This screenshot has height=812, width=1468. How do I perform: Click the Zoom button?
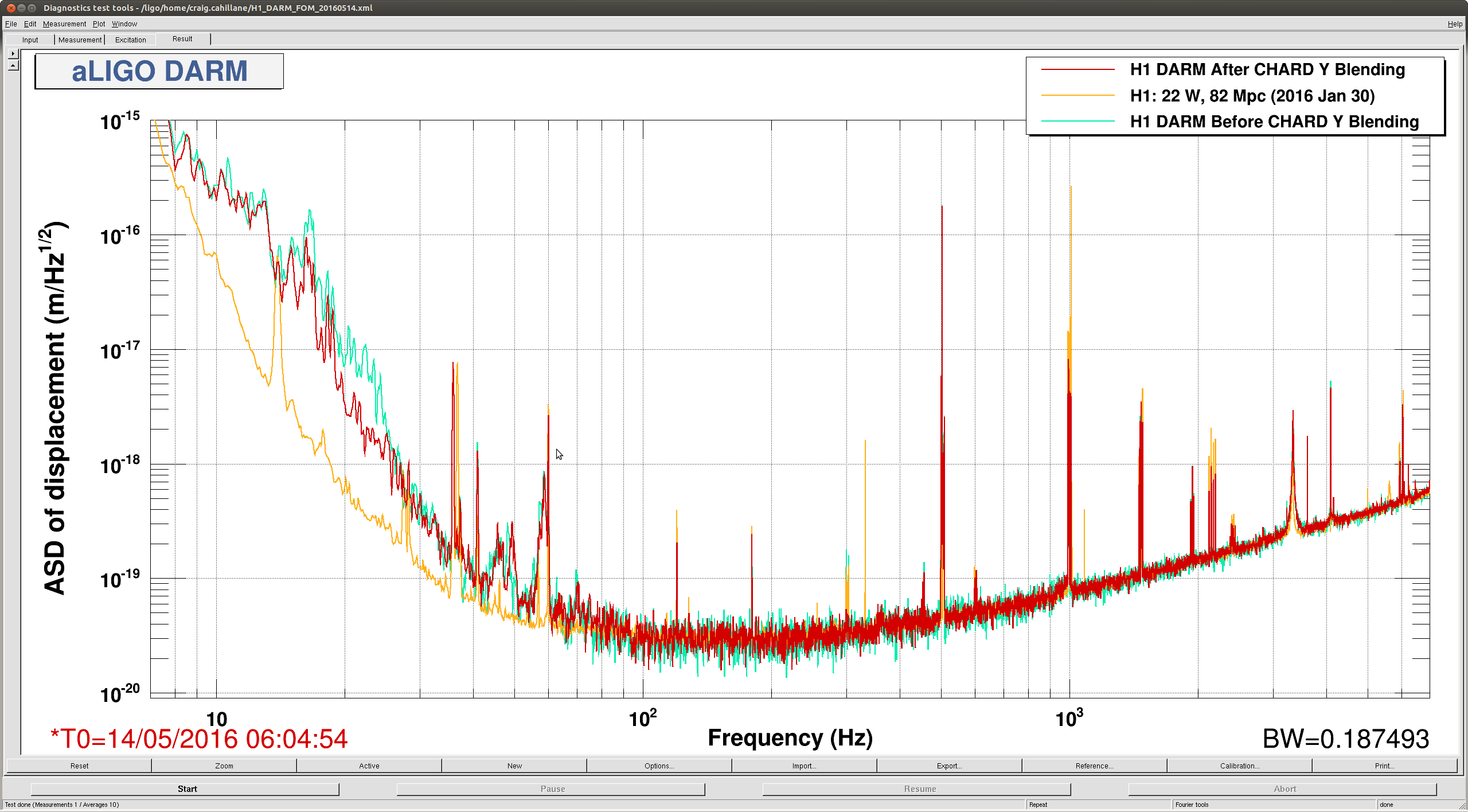(224, 766)
